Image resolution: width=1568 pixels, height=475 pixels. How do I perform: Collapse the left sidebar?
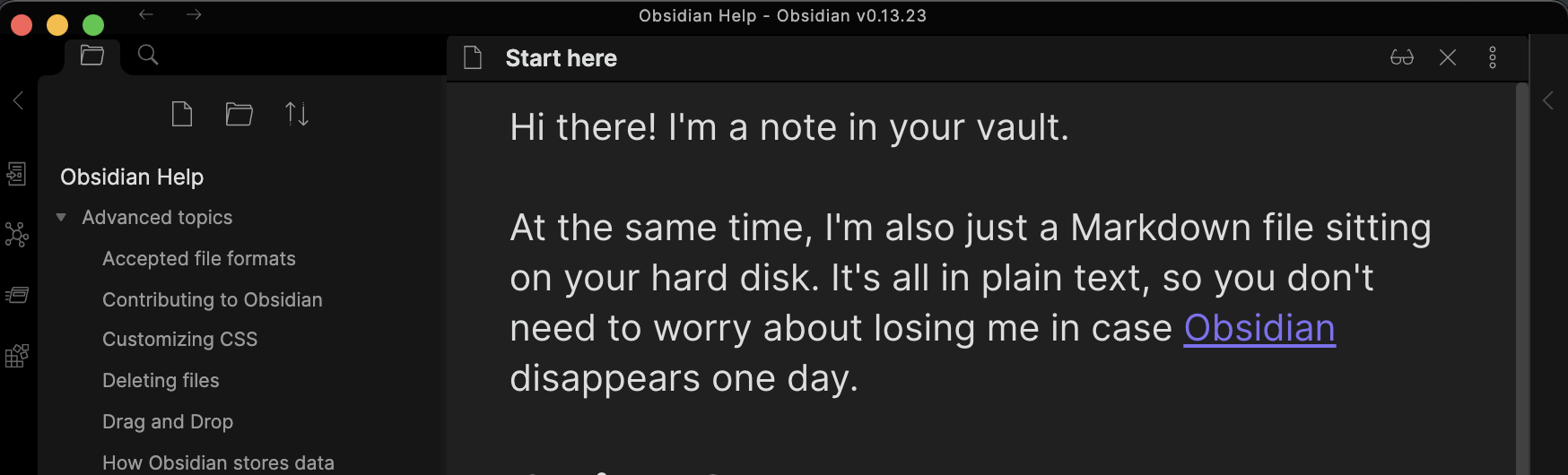tap(18, 100)
